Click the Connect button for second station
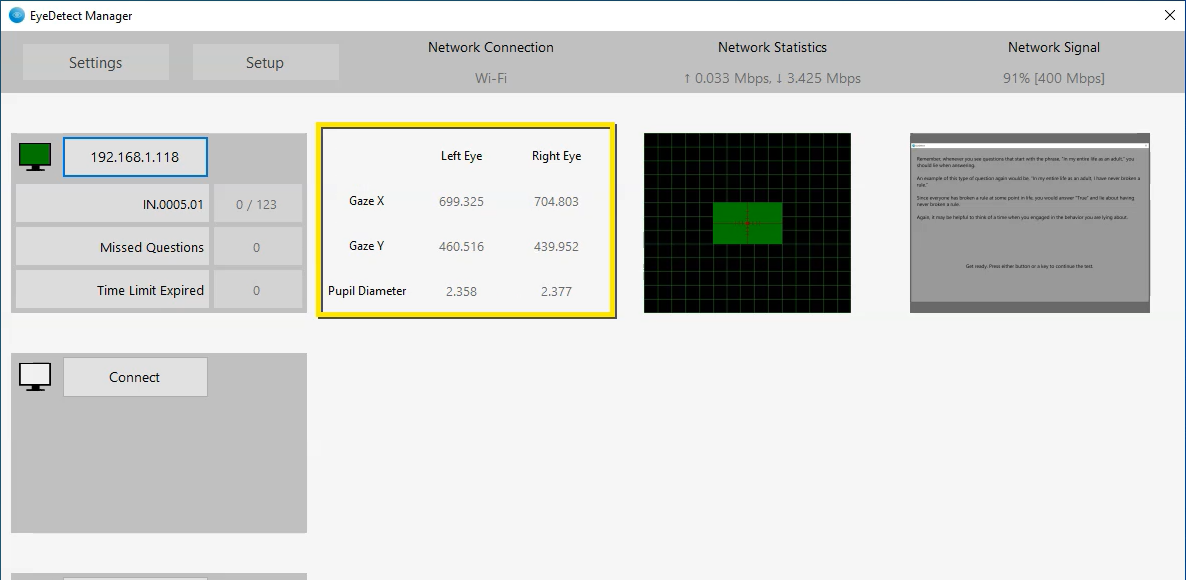 [135, 377]
